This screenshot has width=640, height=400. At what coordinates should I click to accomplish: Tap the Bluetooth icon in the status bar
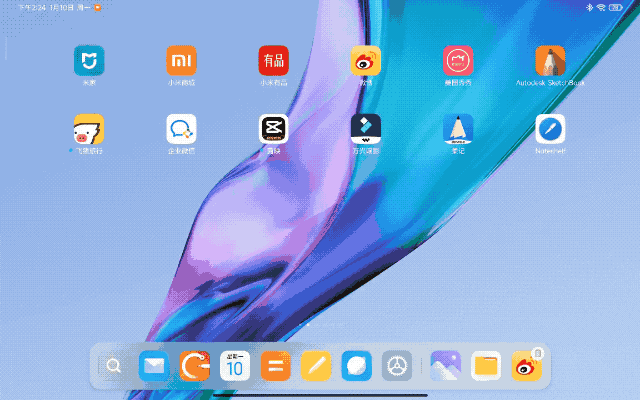click(589, 7)
